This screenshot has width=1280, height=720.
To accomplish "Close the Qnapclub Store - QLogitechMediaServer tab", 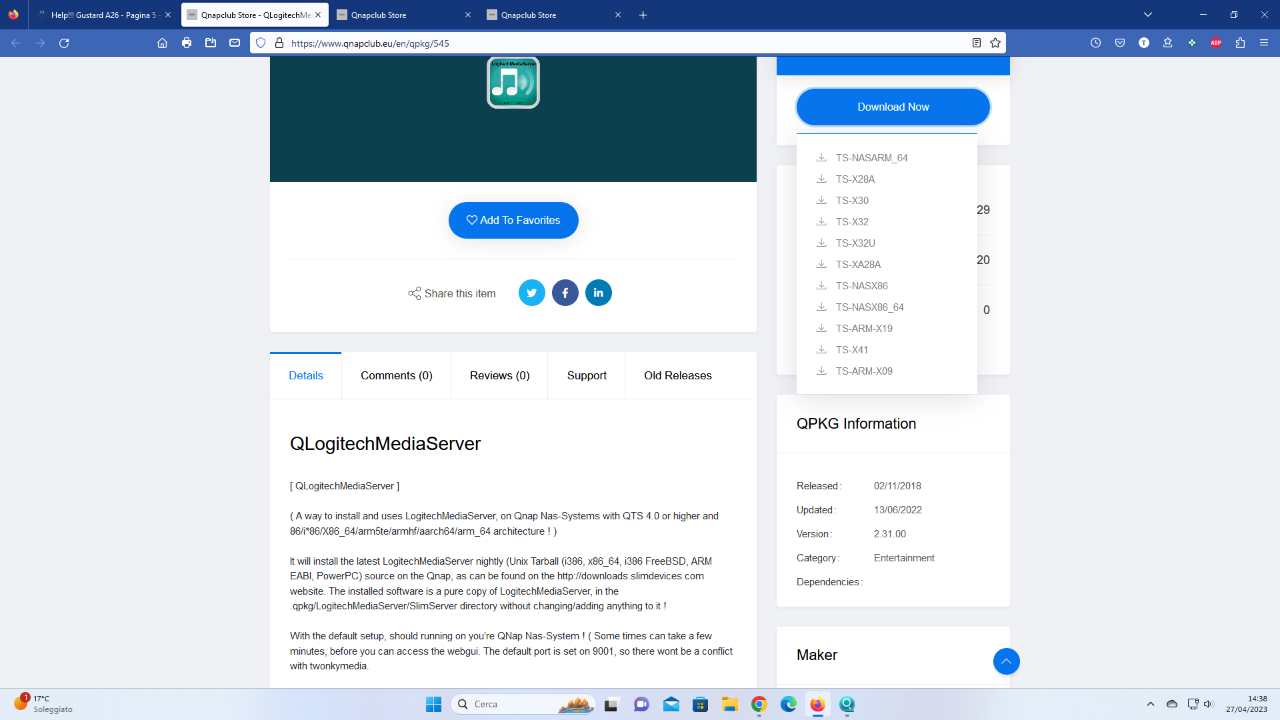I will click(x=319, y=15).
